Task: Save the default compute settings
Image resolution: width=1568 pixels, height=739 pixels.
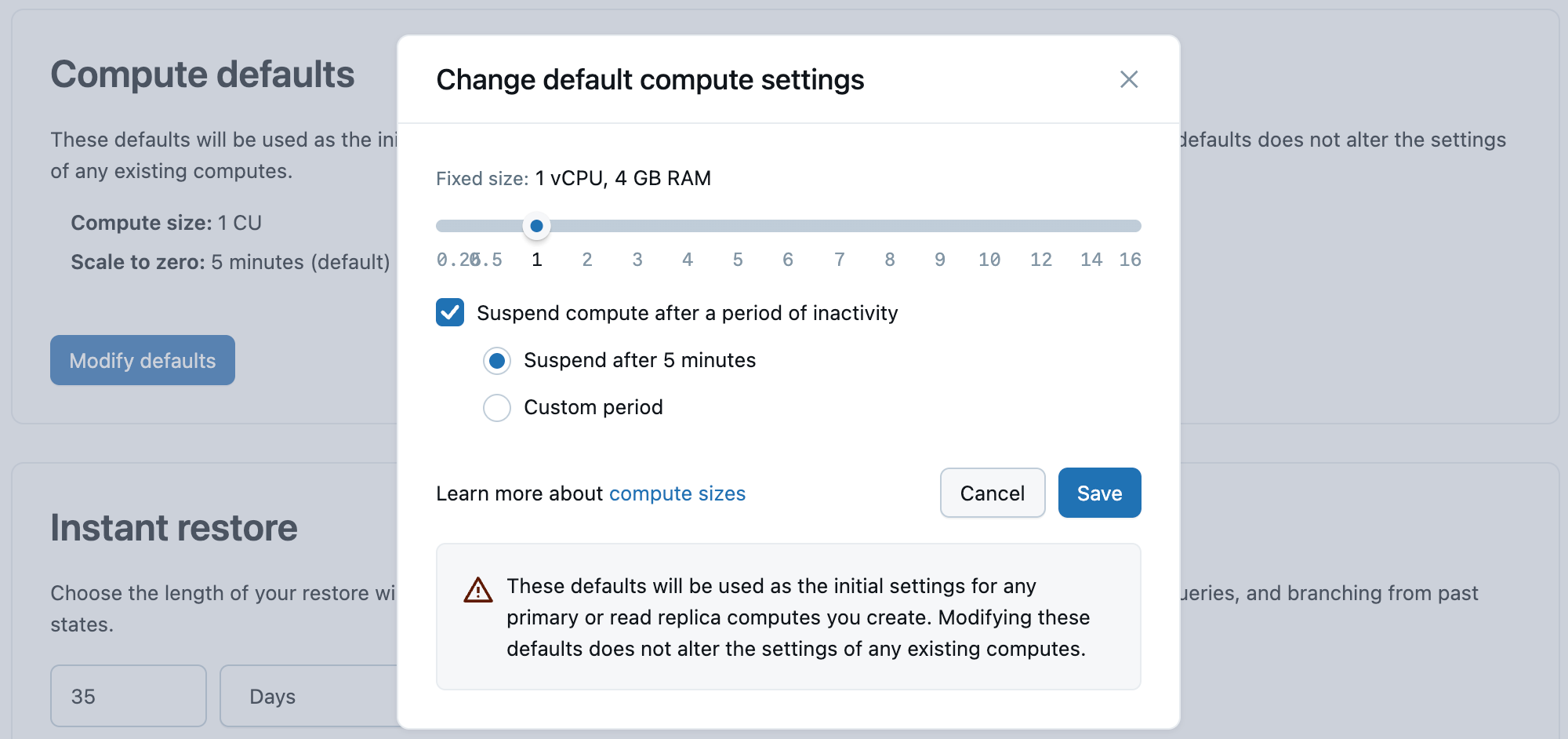Action: click(x=1098, y=493)
